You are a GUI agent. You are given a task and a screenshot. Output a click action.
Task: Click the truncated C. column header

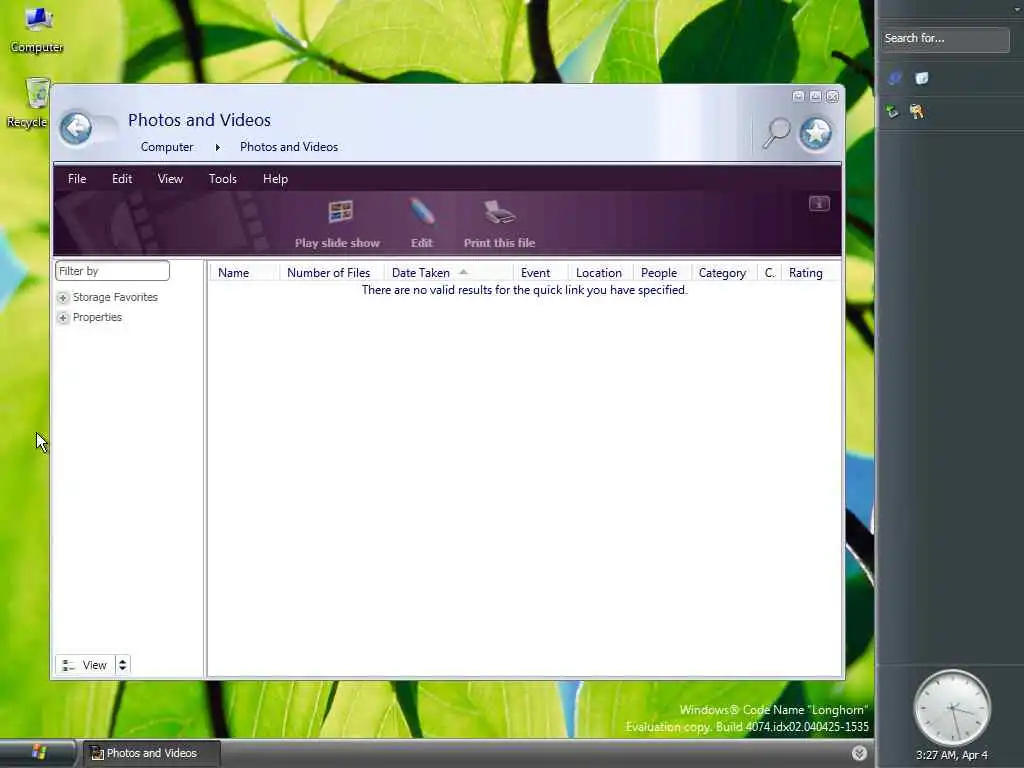point(769,273)
